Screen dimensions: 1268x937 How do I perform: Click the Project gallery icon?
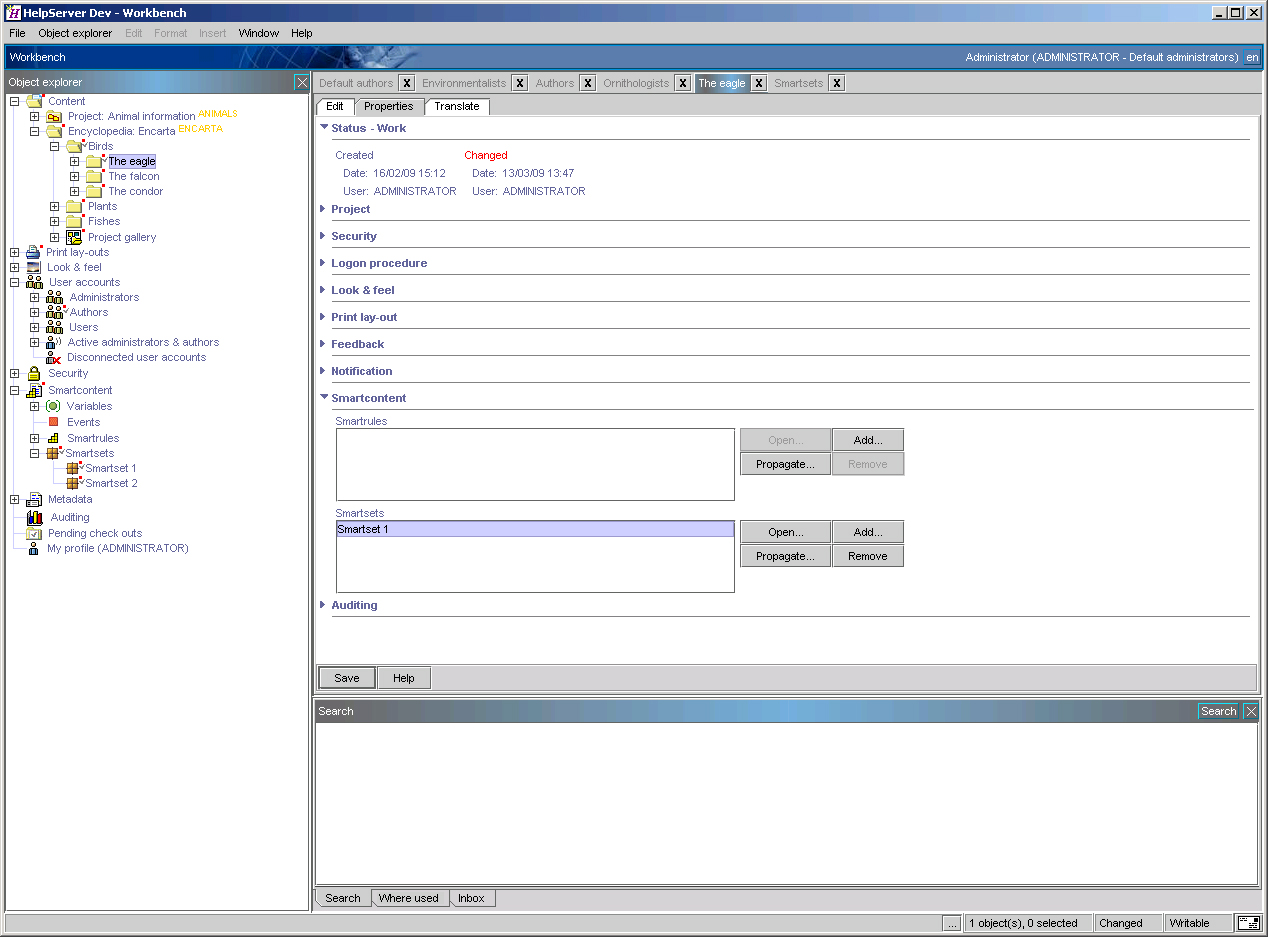(x=74, y=237)
